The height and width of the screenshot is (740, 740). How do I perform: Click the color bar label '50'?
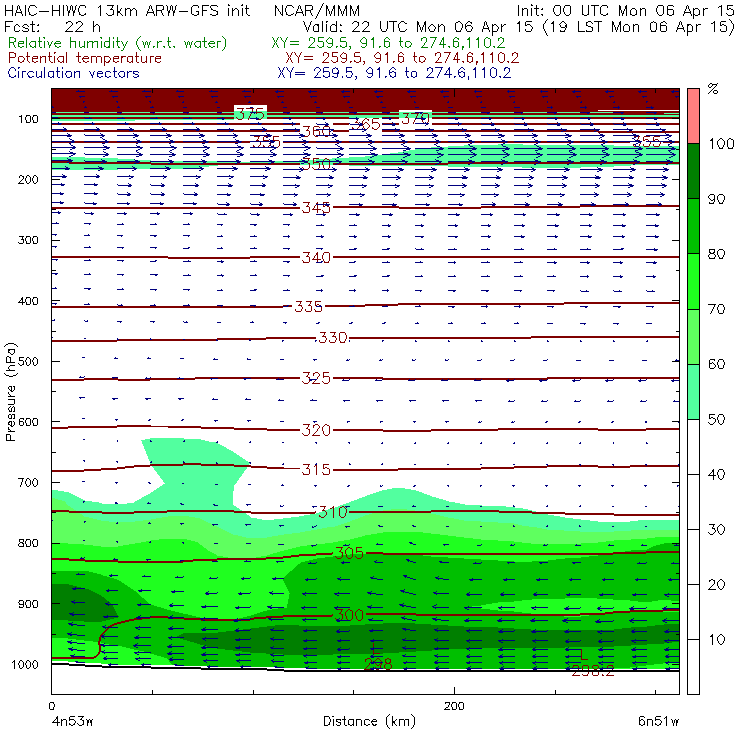[x=716, y=420]
